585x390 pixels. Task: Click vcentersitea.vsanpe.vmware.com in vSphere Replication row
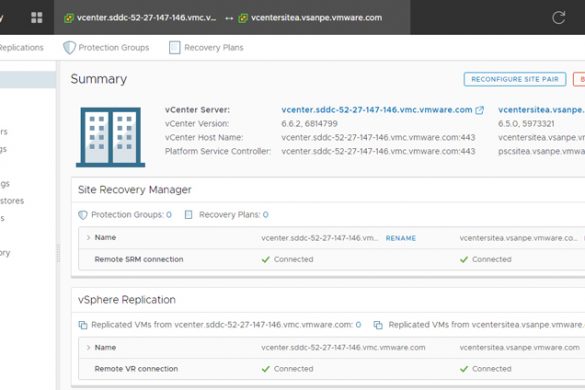click(519, 347)
